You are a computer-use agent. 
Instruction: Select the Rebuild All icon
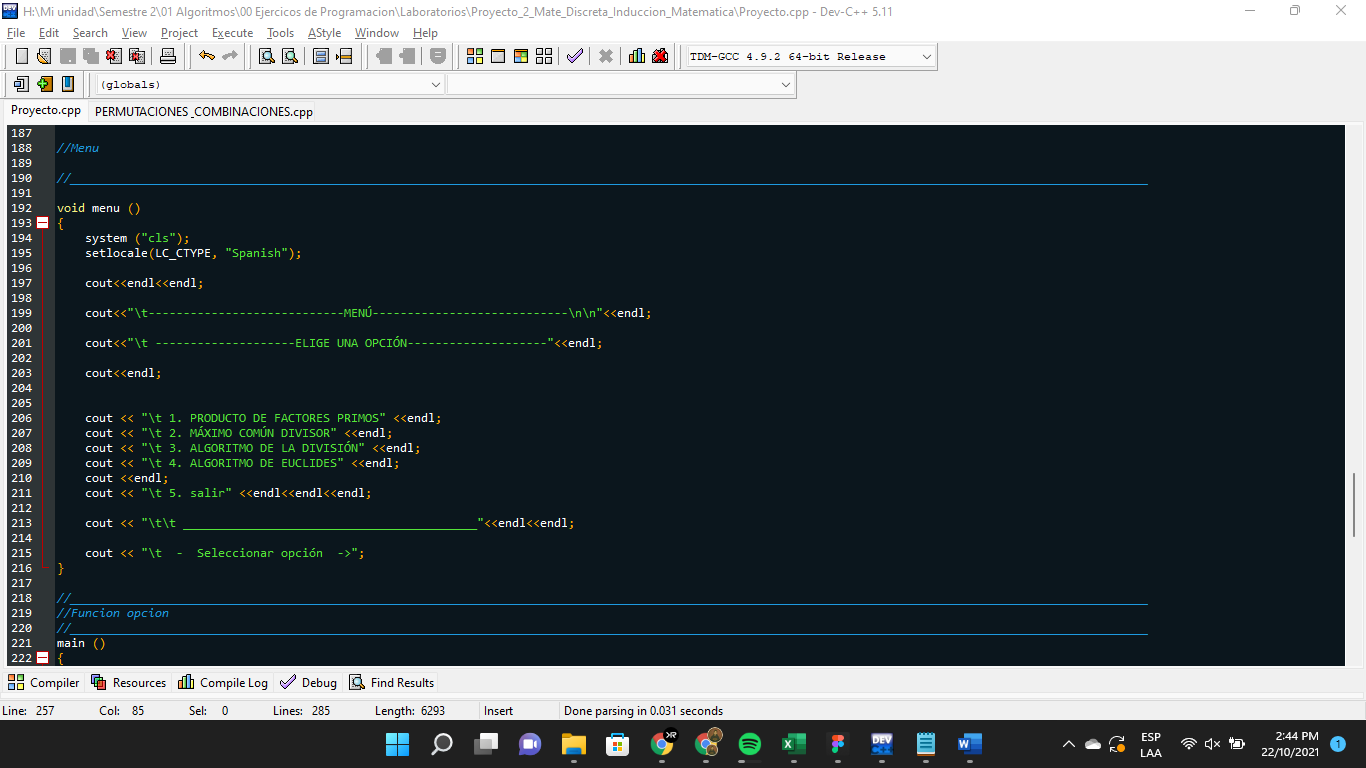pos(543,56)
